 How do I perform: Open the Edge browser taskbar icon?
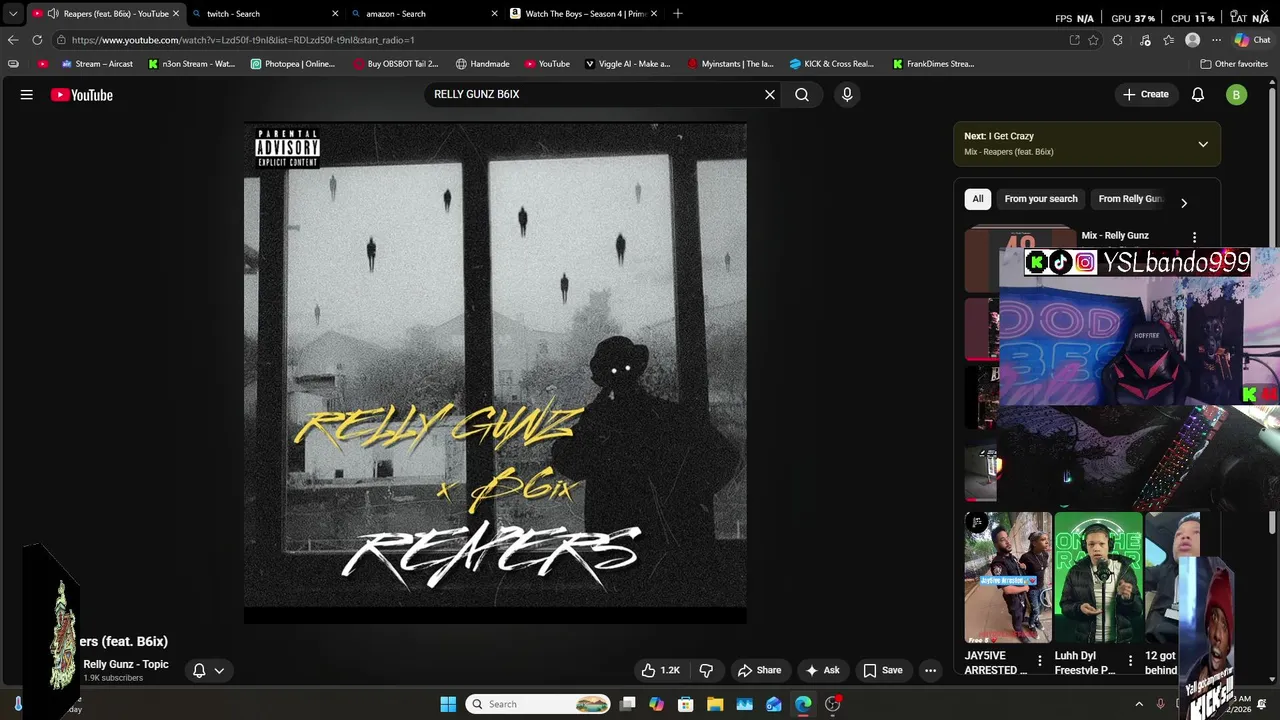pyautogui.click(x=803, y=704)
